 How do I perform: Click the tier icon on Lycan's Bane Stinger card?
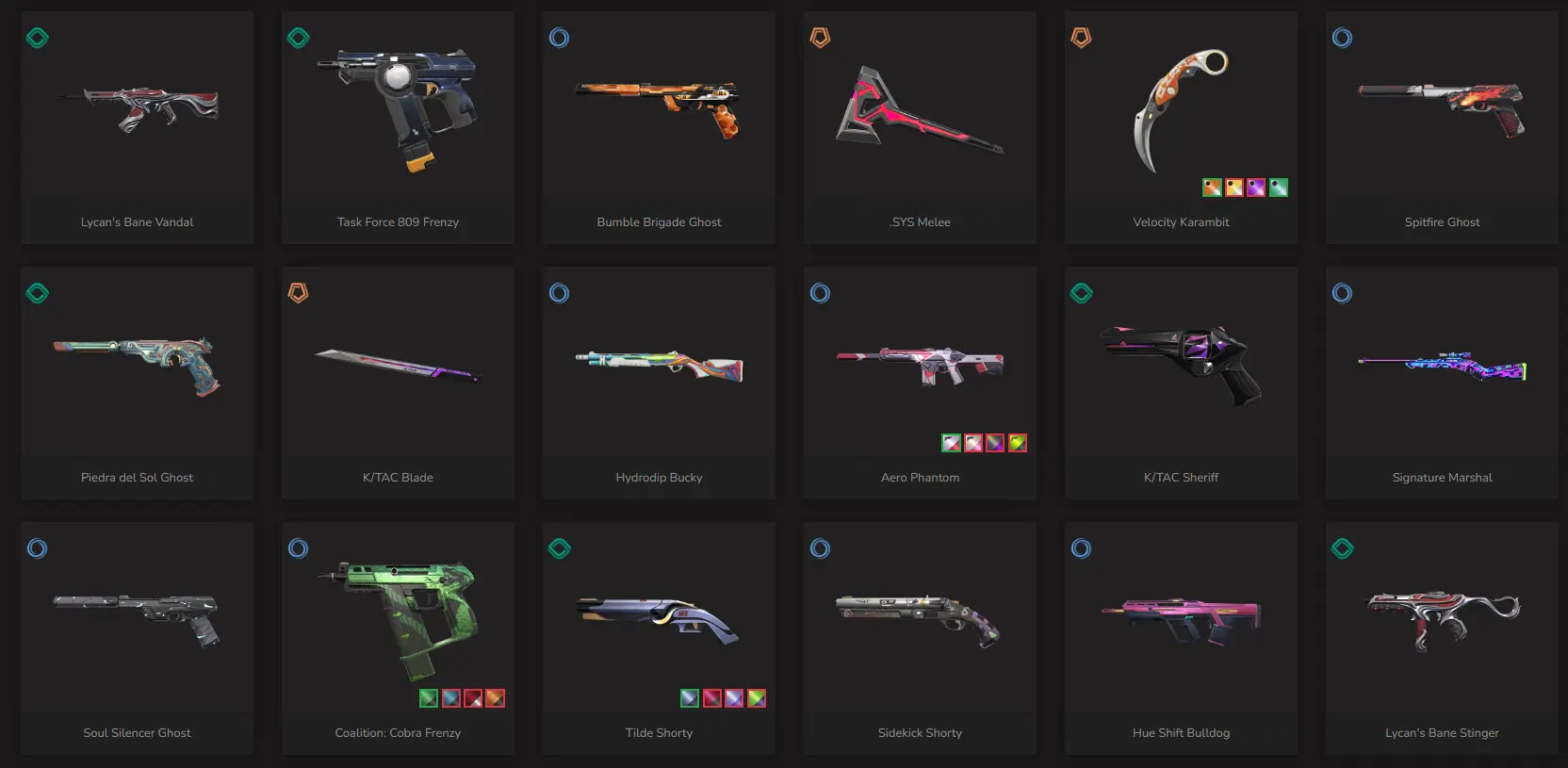[x=1343, y=548]
